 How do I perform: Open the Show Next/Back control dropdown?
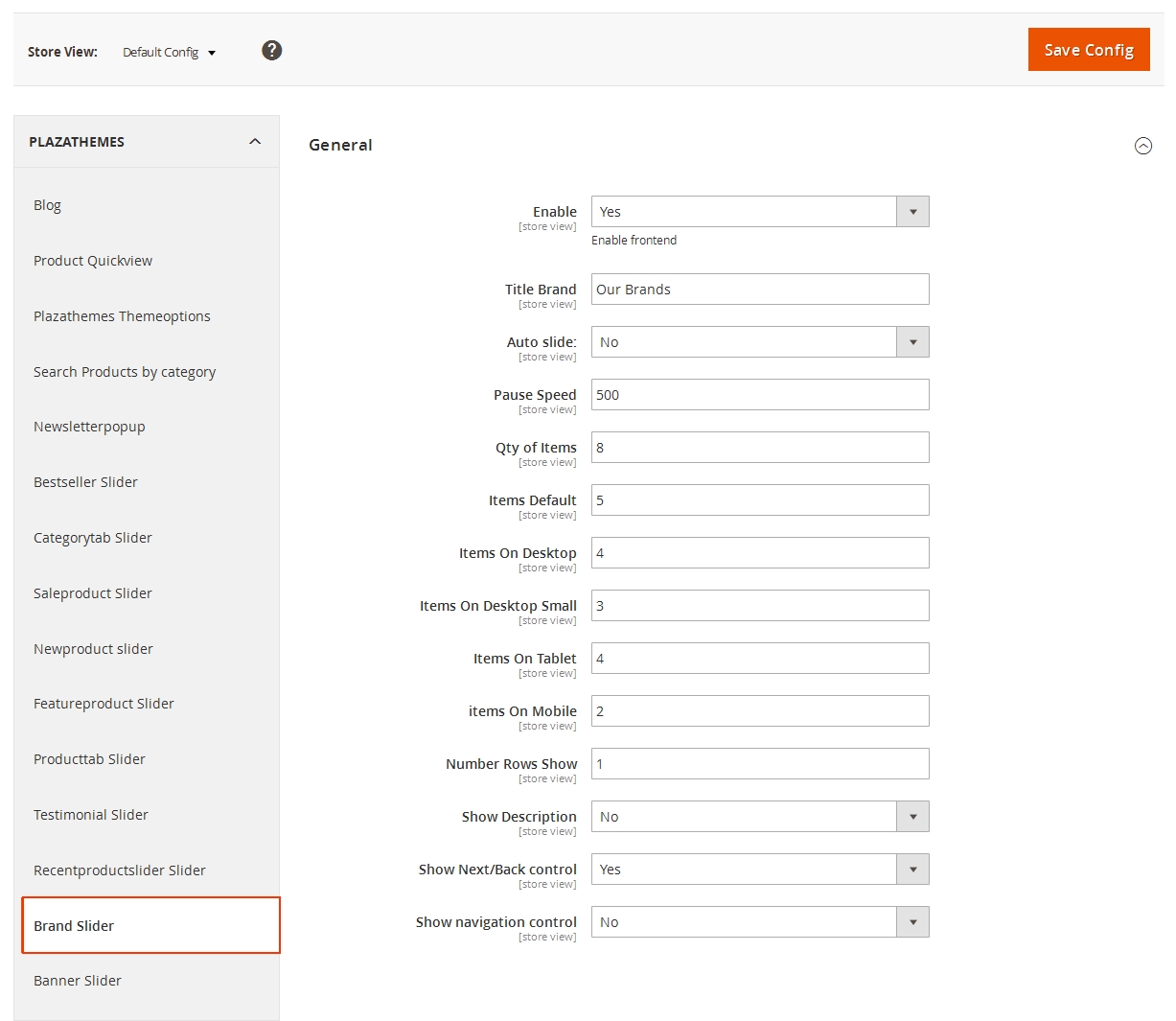coord(759,870)
